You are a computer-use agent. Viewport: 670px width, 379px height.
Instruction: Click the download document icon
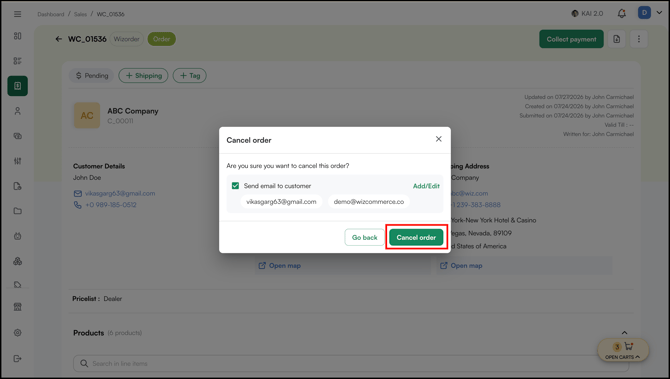coord(617,39)
